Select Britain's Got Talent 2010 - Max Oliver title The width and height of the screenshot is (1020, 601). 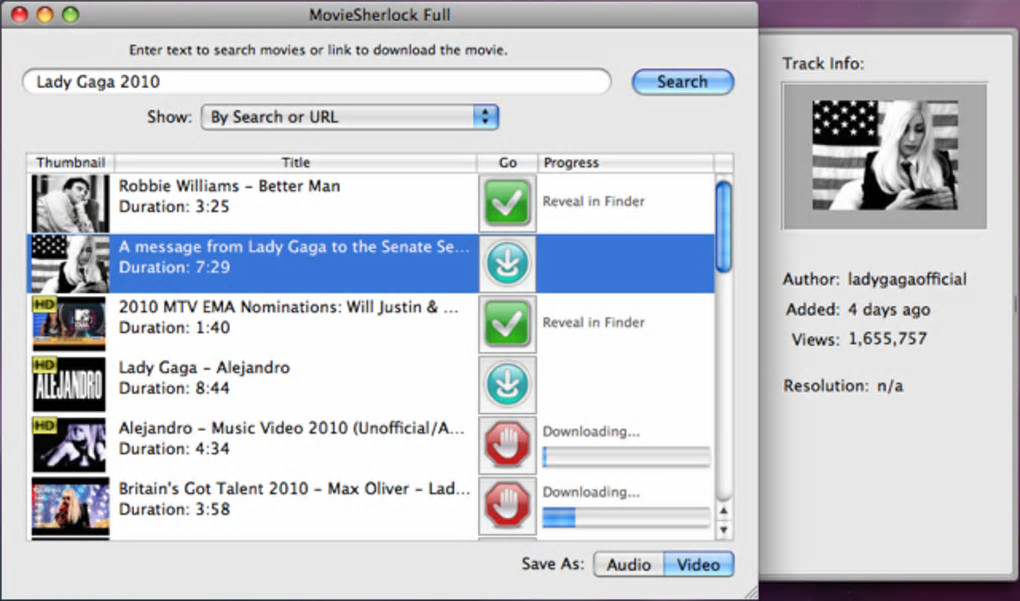(294, 488)
